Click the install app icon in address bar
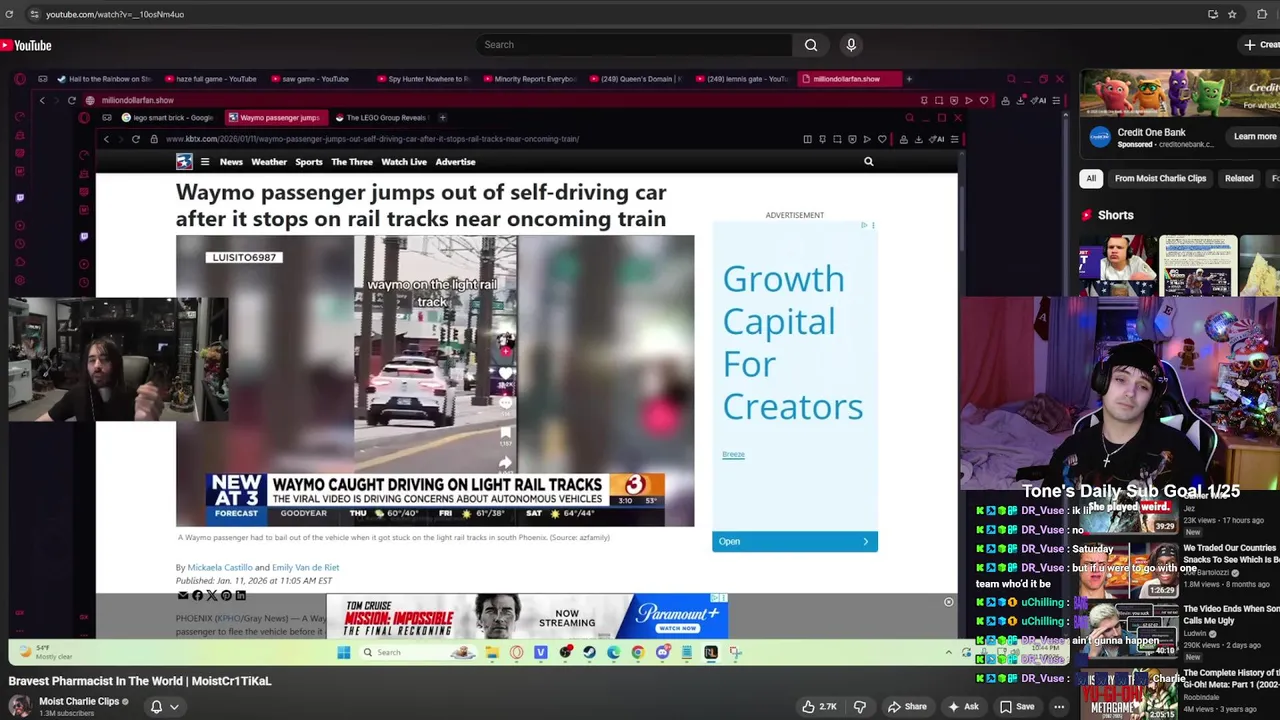 1213,14
